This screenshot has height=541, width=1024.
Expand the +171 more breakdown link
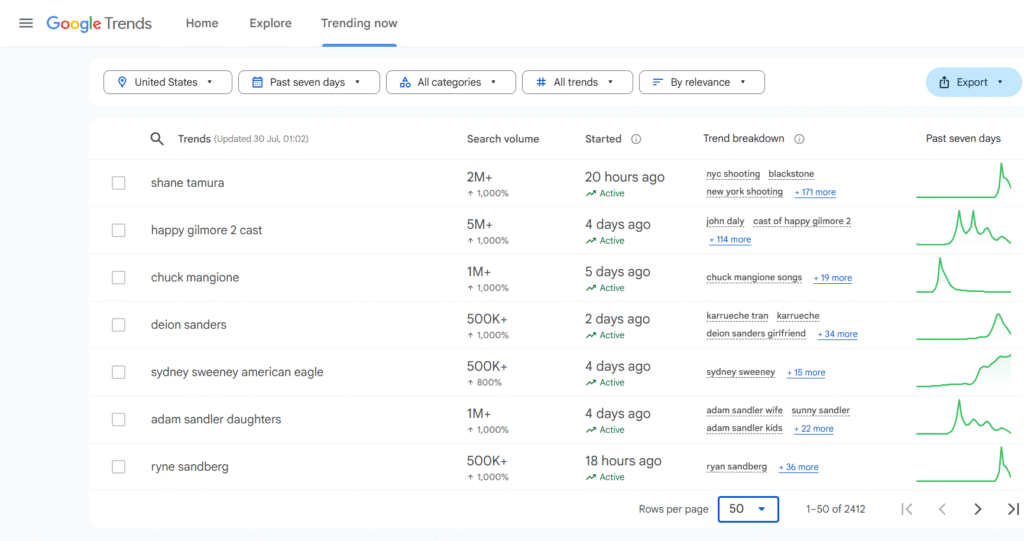click(x=815, y=192)
